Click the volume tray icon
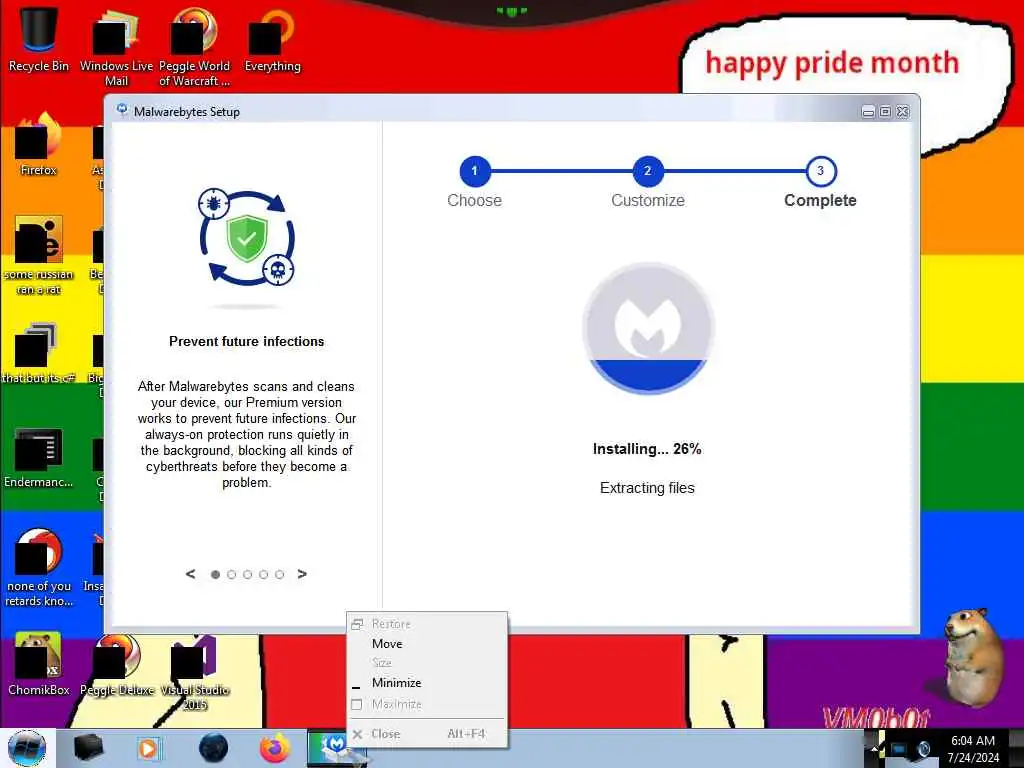This screenshot has height=768, width=1024. pos(923,748)
